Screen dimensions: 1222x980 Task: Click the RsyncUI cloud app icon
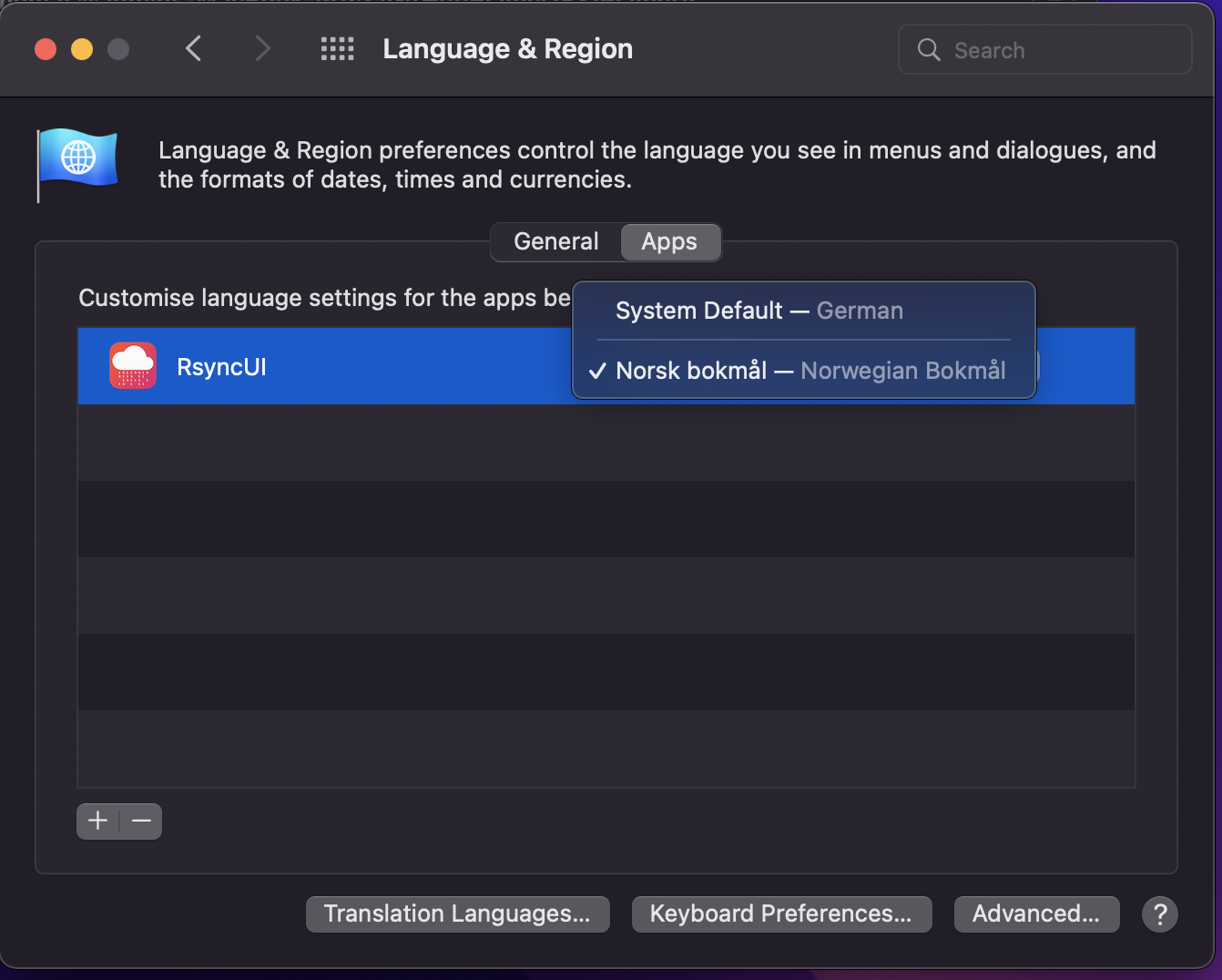133,366
